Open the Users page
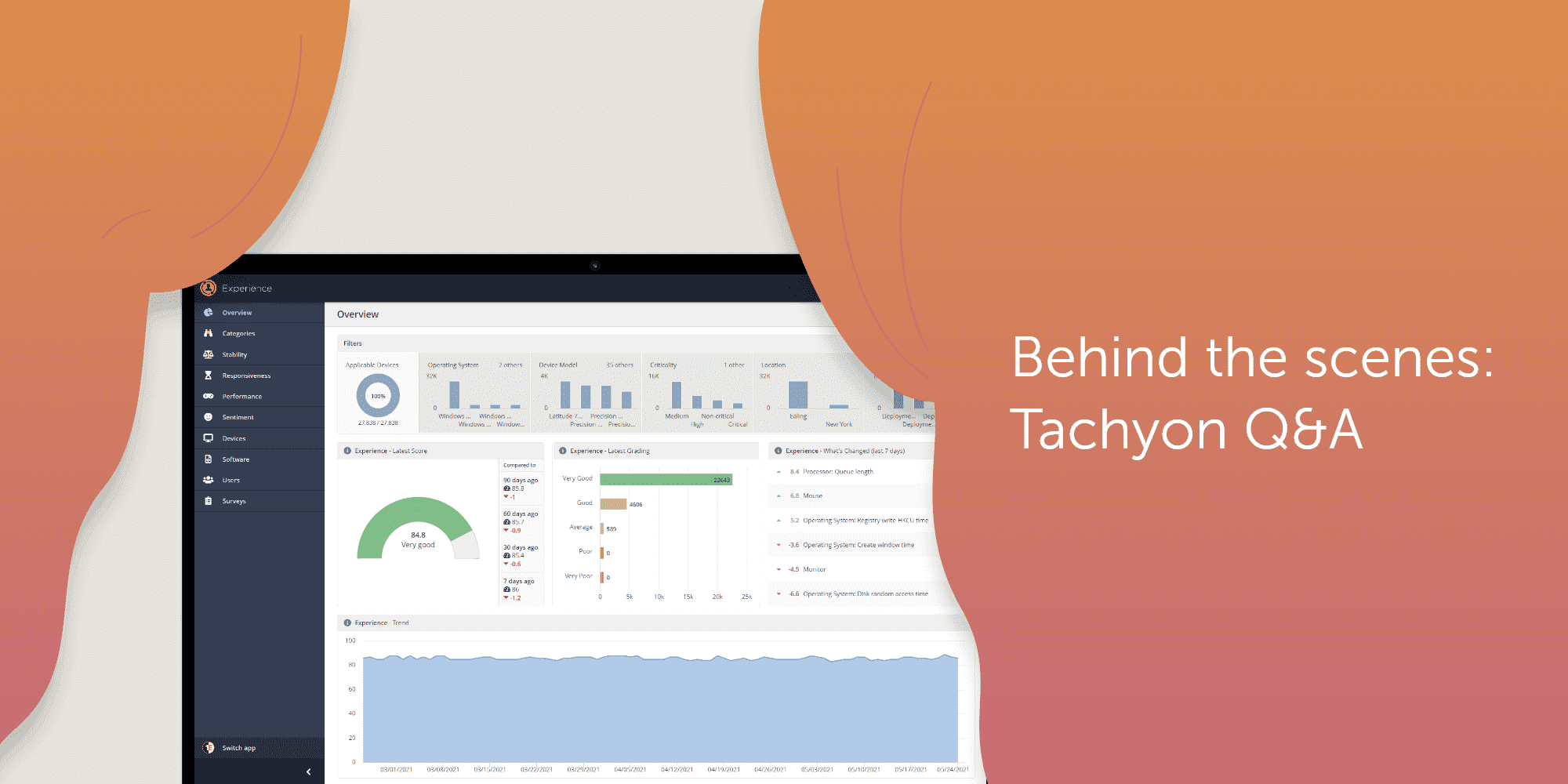Screen dimensions: 1568x784 [260, 480]
